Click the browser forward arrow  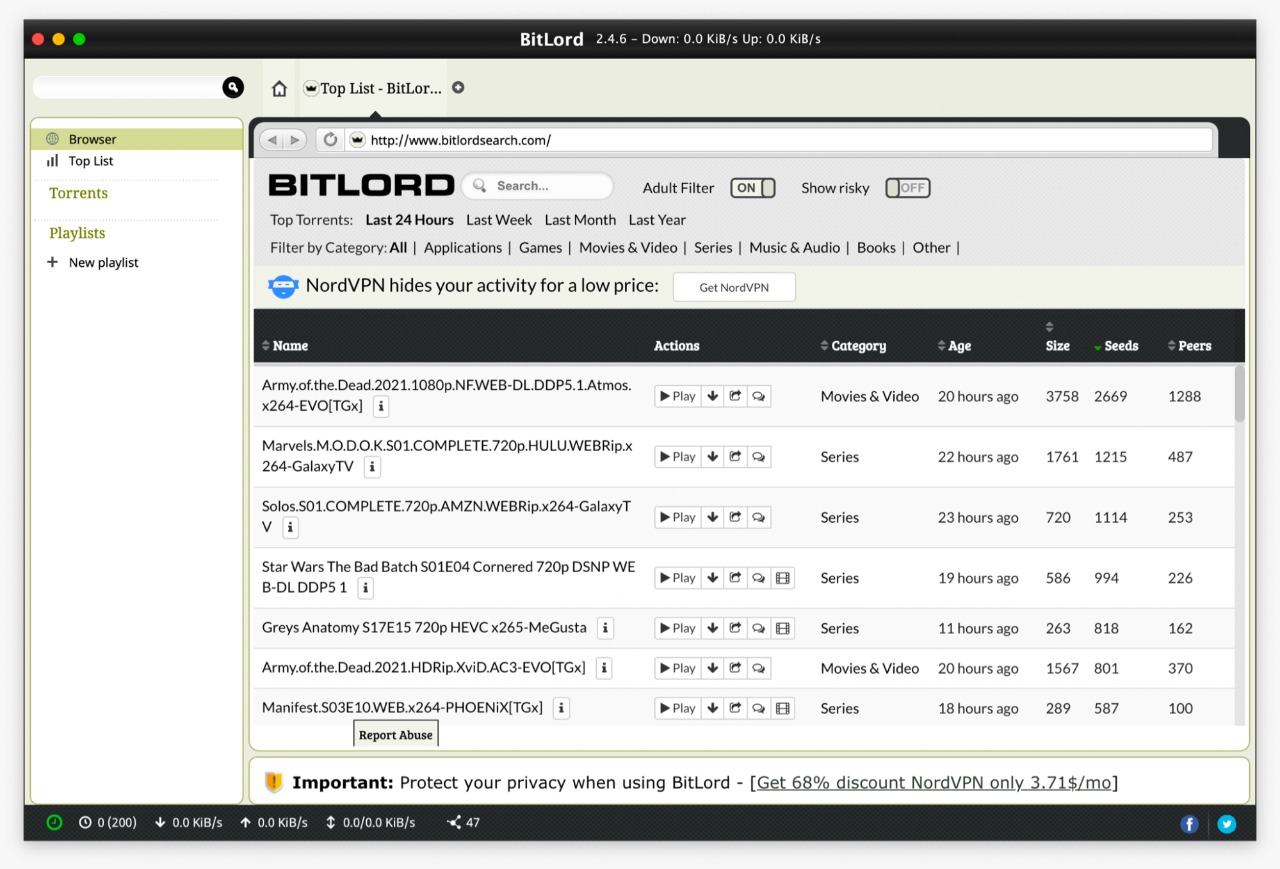tap(294, 140)
